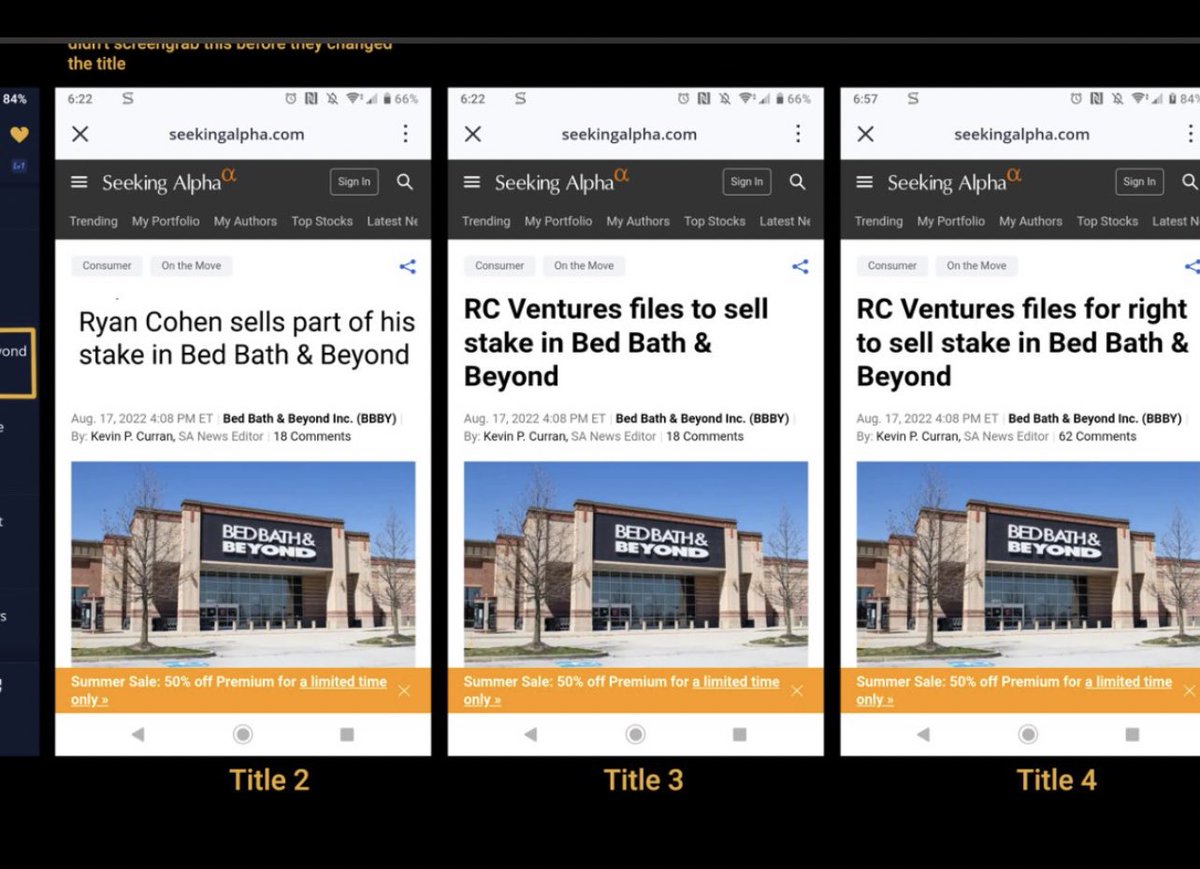Viewport: 1200px width, 869px height.
Task: Open 18 Comments link in Title 3 screenshot
Action: click(705, 437)
